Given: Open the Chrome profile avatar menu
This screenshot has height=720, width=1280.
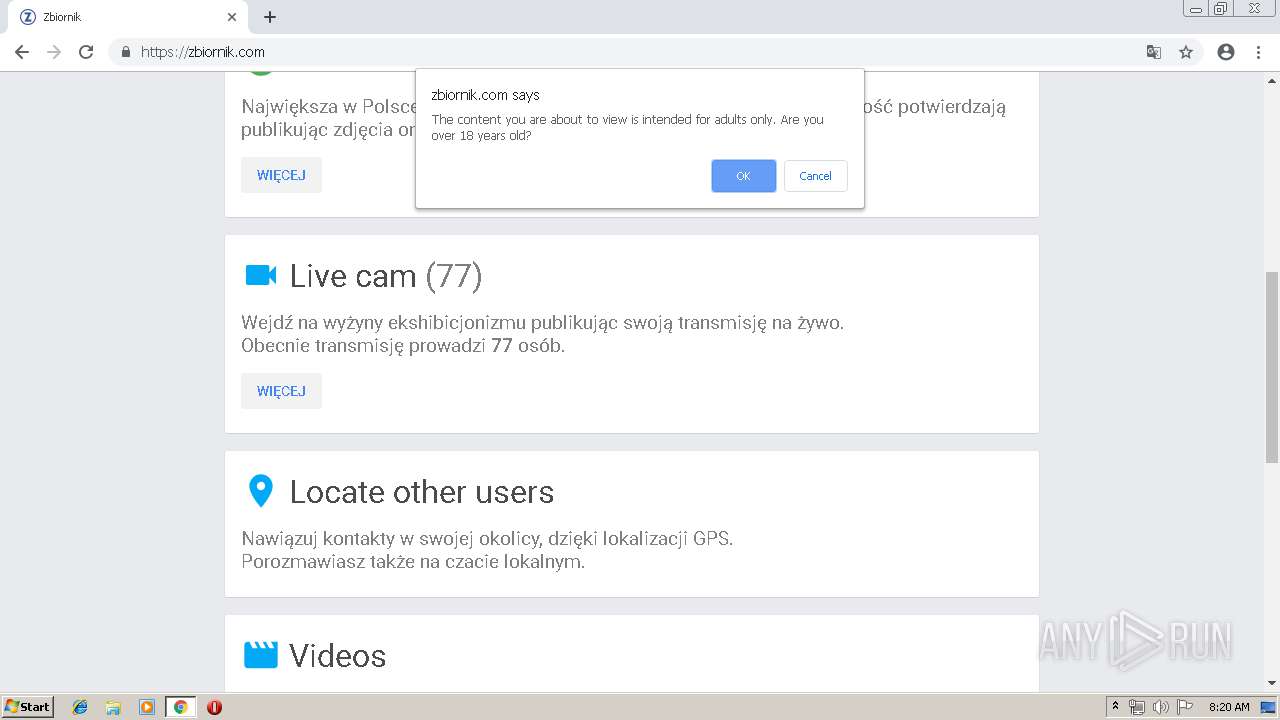Looking at the screenshot, I should pyautogui.click(x=1226, y=52).
